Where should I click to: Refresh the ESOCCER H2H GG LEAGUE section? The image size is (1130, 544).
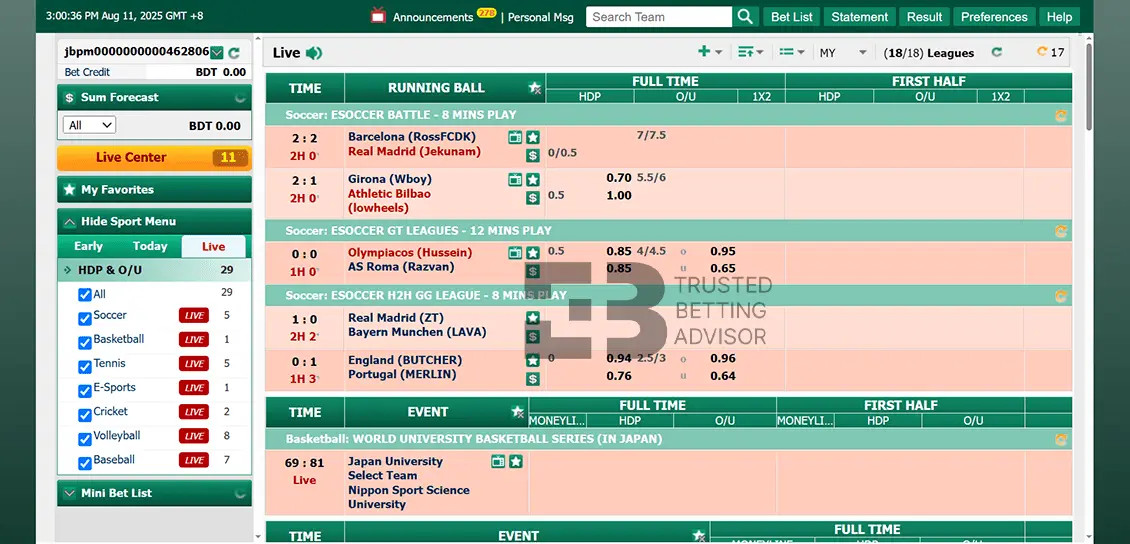pos(1061,296)
